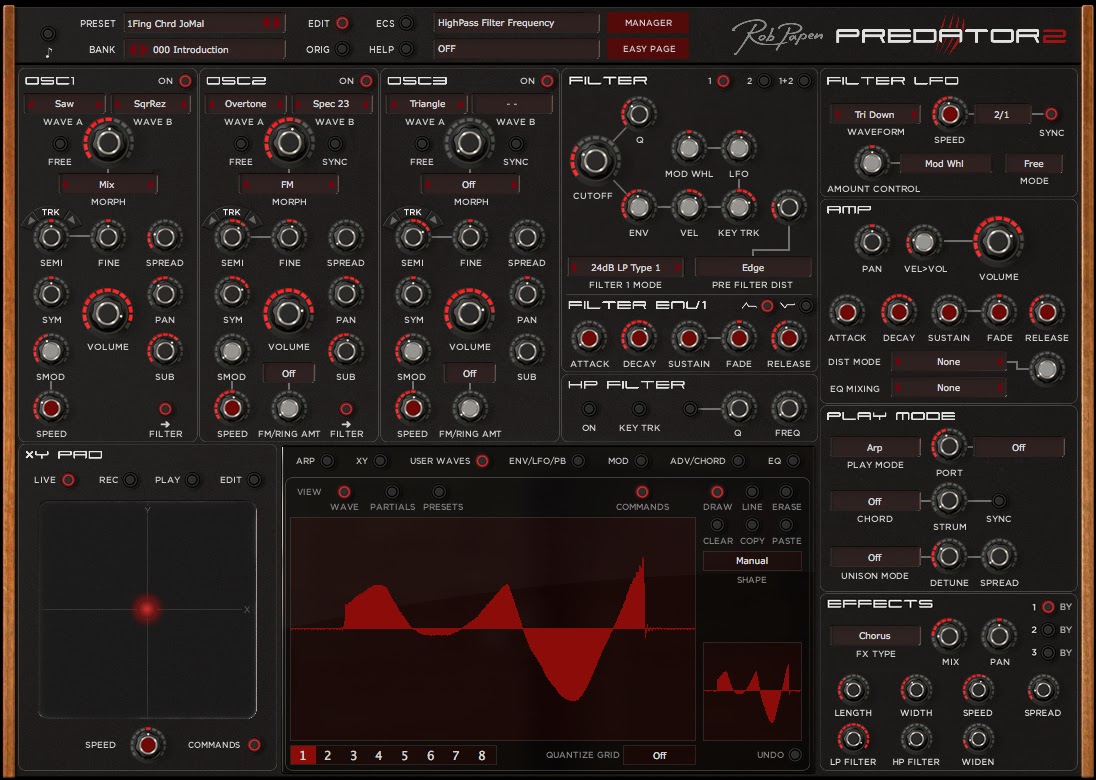The image size is (1096, 780).
Task: Click the UNDO button
Action: click(x=795, y=755)
